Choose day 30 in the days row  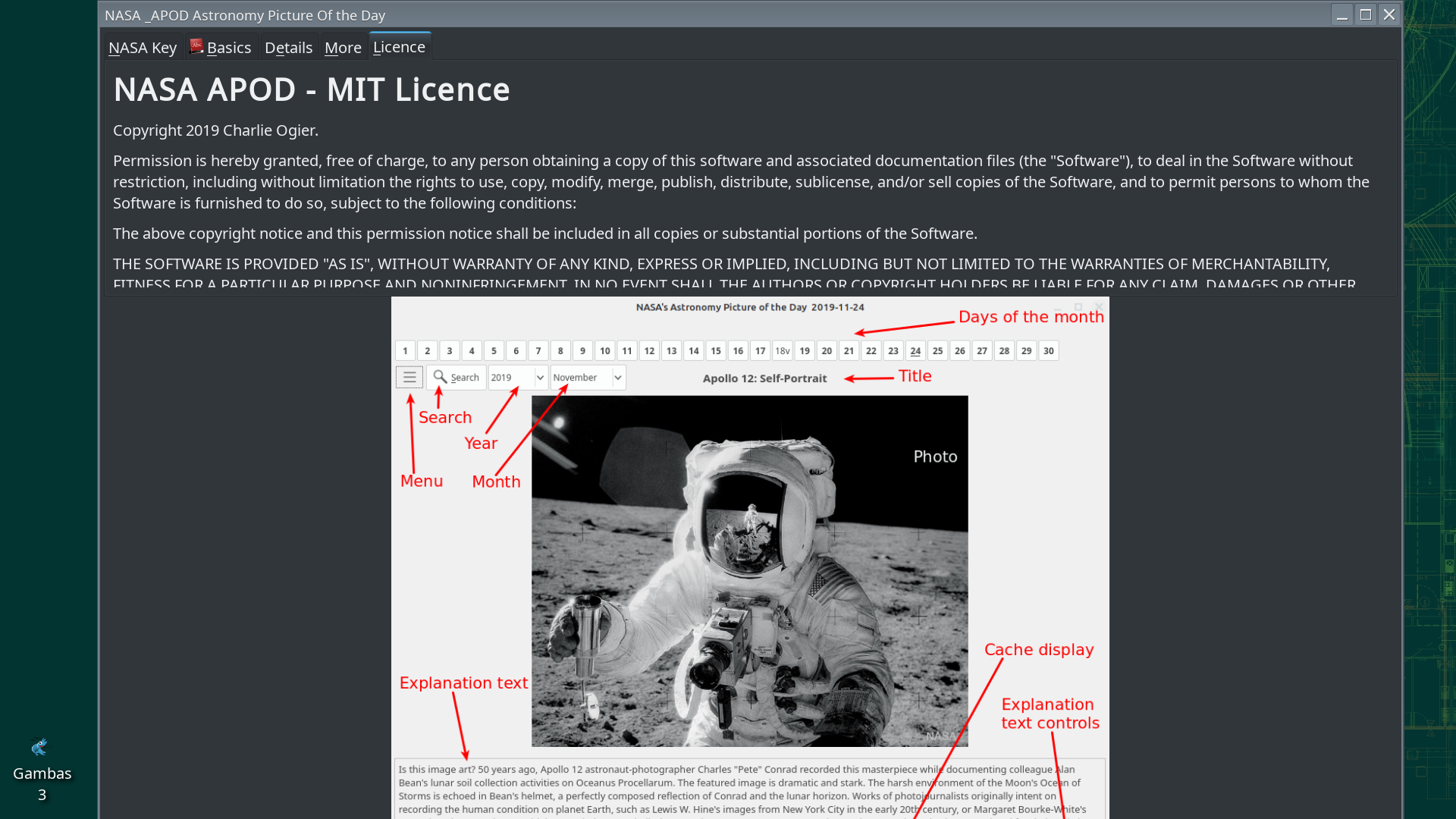point(1049,351)
